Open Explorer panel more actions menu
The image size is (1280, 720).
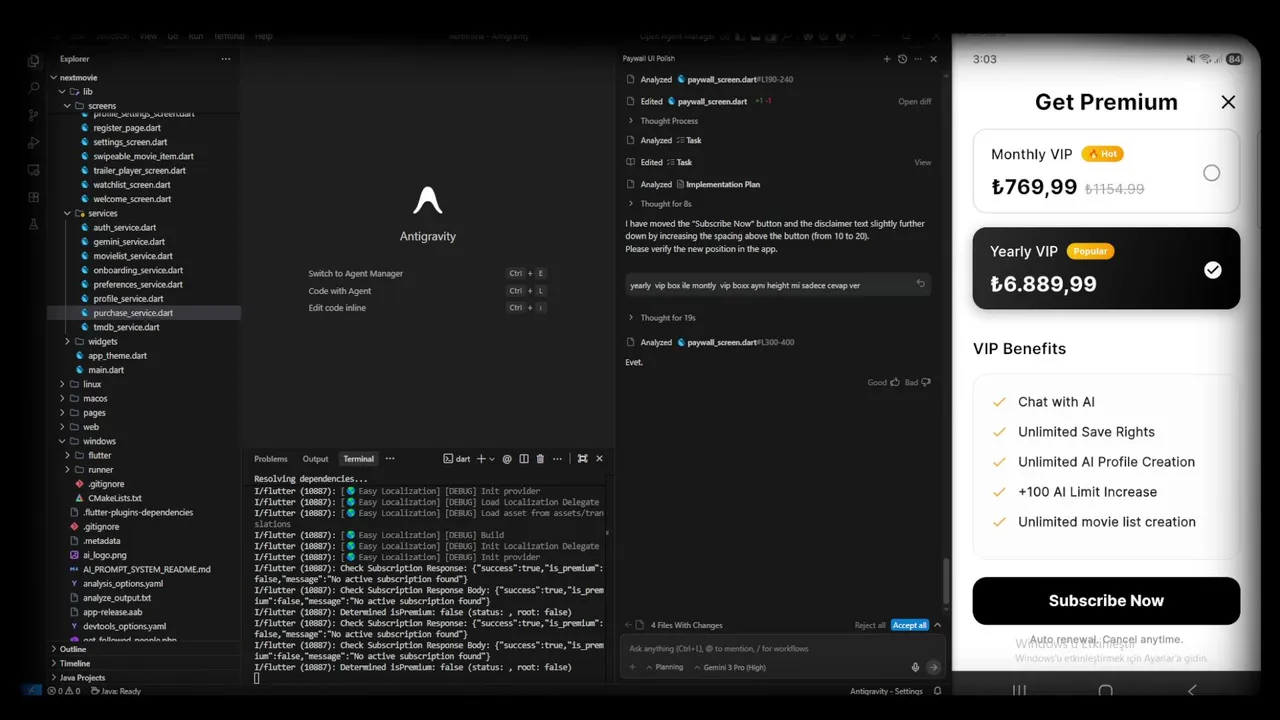pos(226,59)
